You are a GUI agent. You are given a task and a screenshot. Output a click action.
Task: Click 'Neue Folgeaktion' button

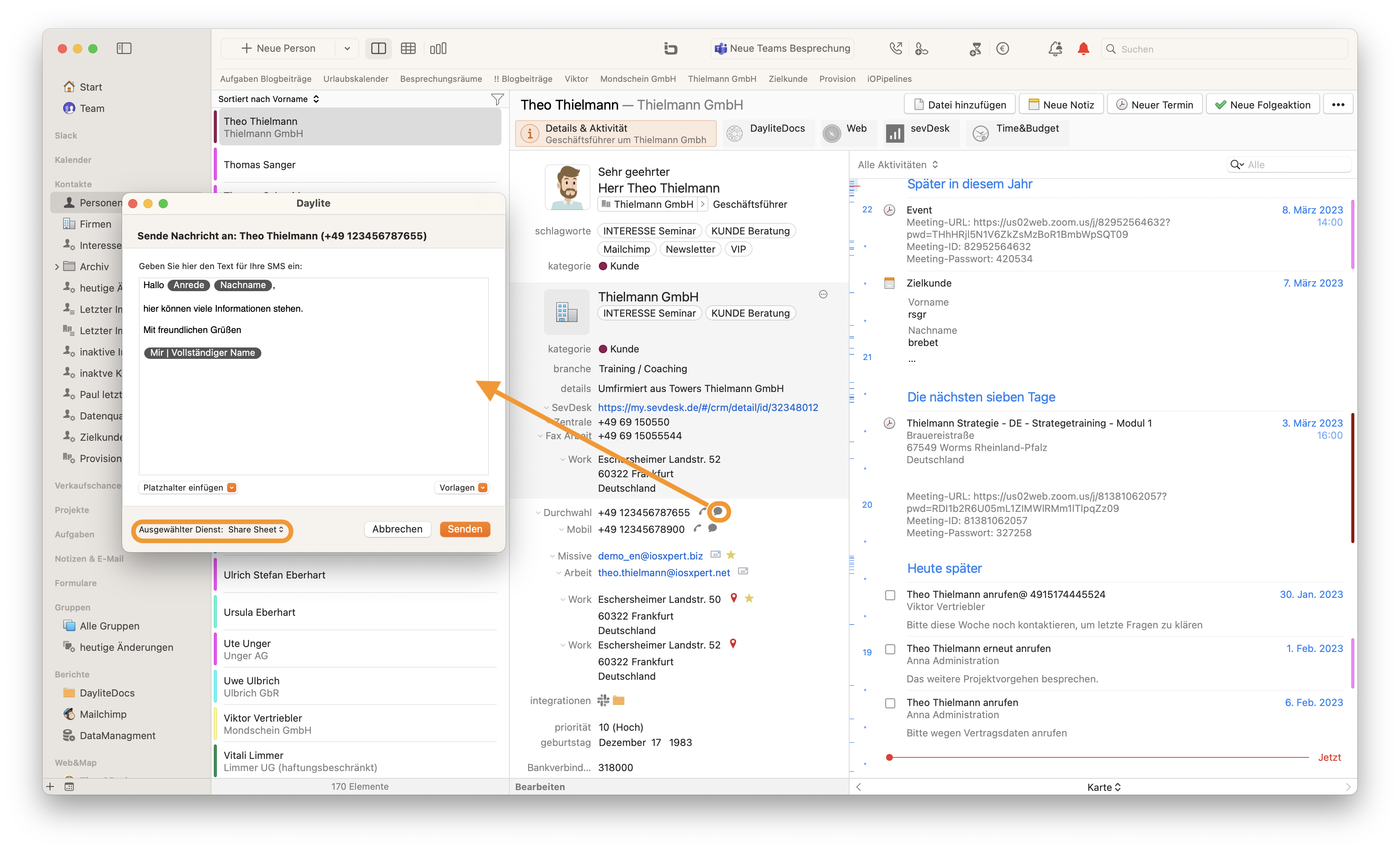click(x=1263, y=105)
